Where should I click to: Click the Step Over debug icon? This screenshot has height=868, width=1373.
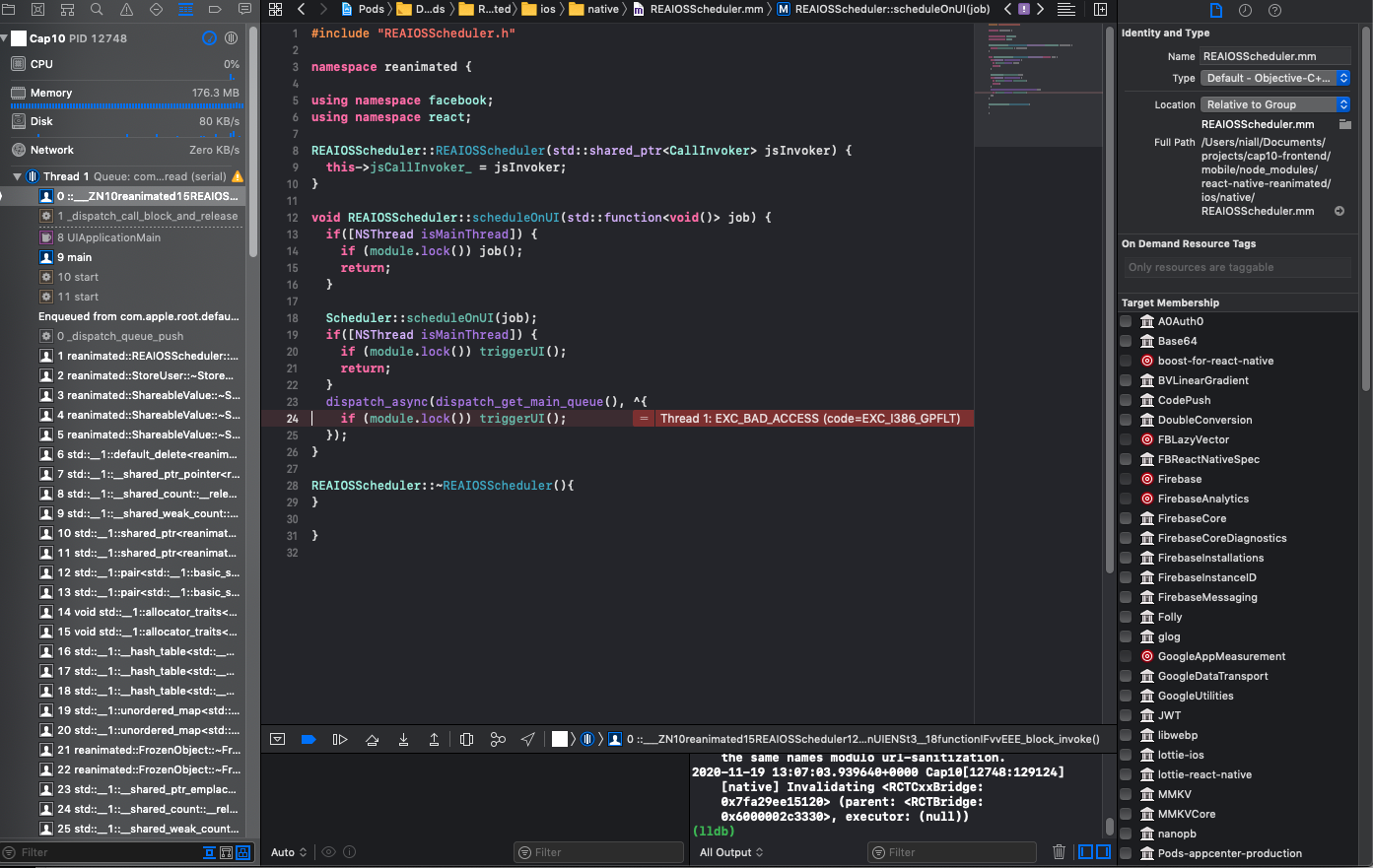tap(370, 738)
